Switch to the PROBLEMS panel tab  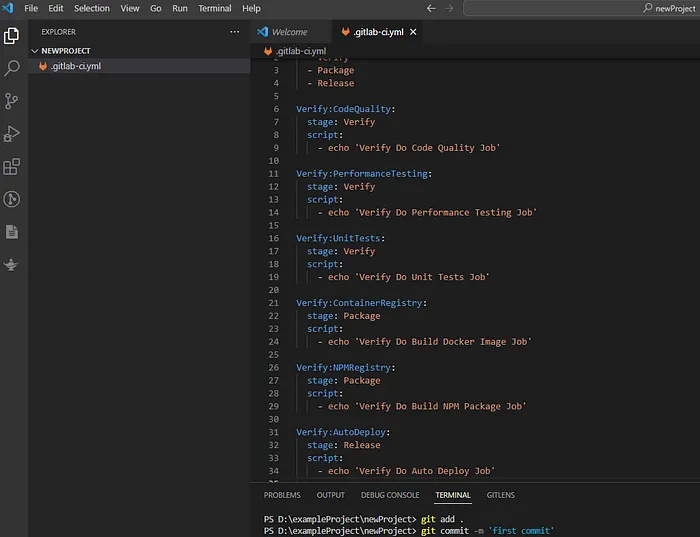pyautogui.click(x=282, y=495)
